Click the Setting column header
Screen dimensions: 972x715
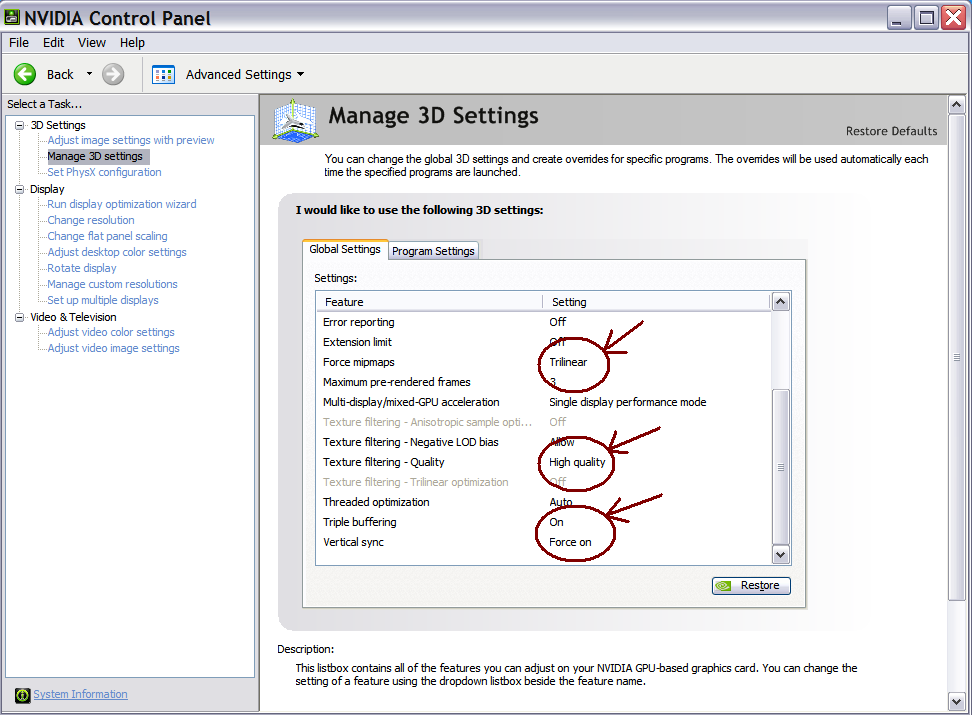click(656, 302)
